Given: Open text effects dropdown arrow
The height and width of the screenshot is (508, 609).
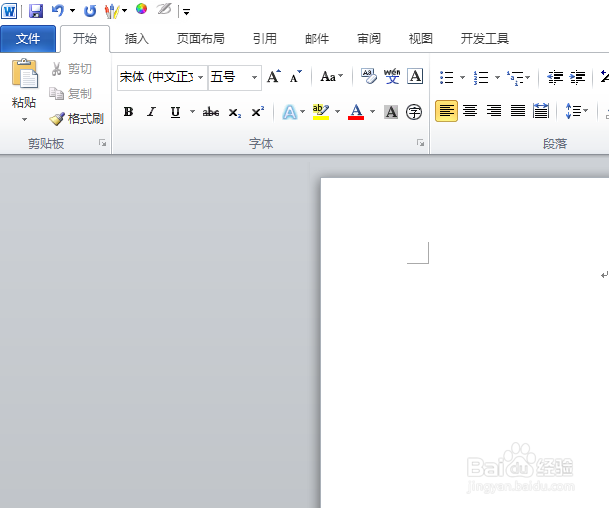Looking at the screenshot, I should click(303, 112).
